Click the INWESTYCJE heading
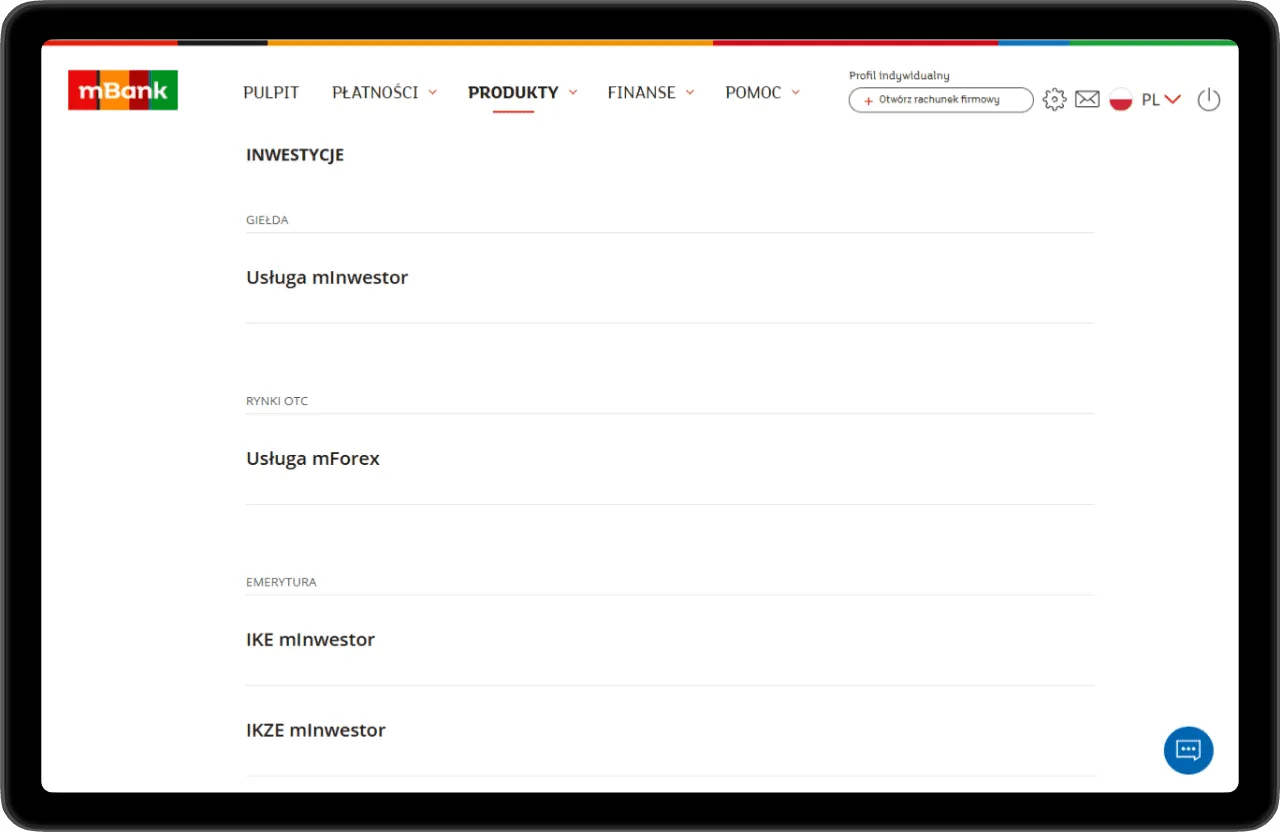Viewport: 1280px width, 832px height. coord(295,155)
